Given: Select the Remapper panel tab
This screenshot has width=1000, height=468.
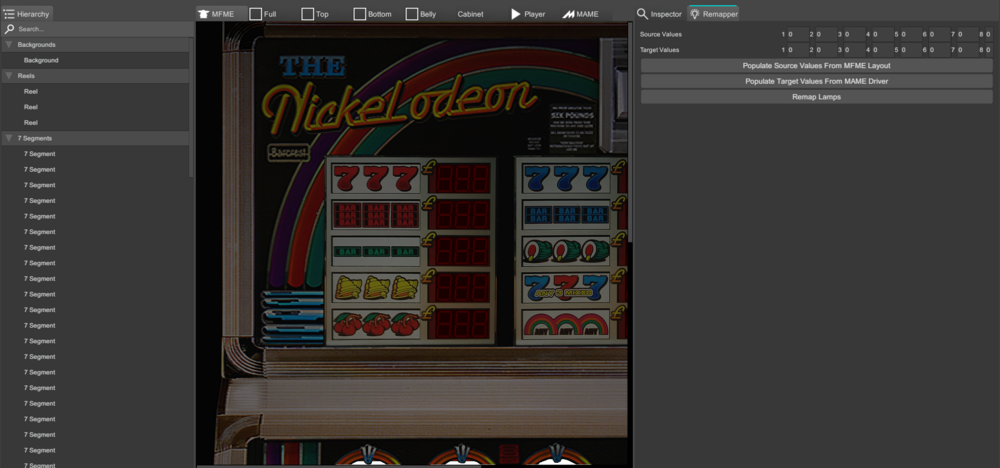Looking at the screenshot, I should point(714,13).
